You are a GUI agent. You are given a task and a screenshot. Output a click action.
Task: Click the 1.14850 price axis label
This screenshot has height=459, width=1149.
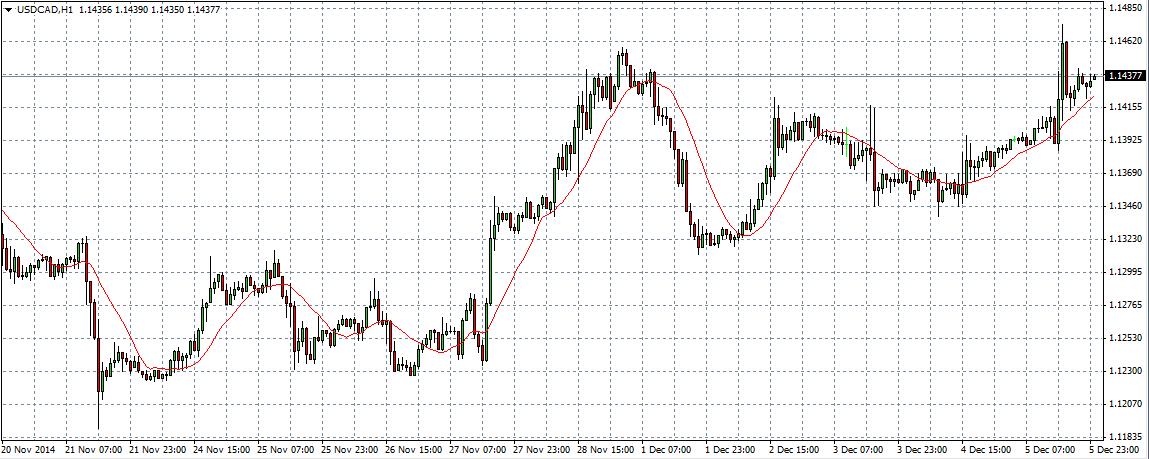[x=1126, y=9]
